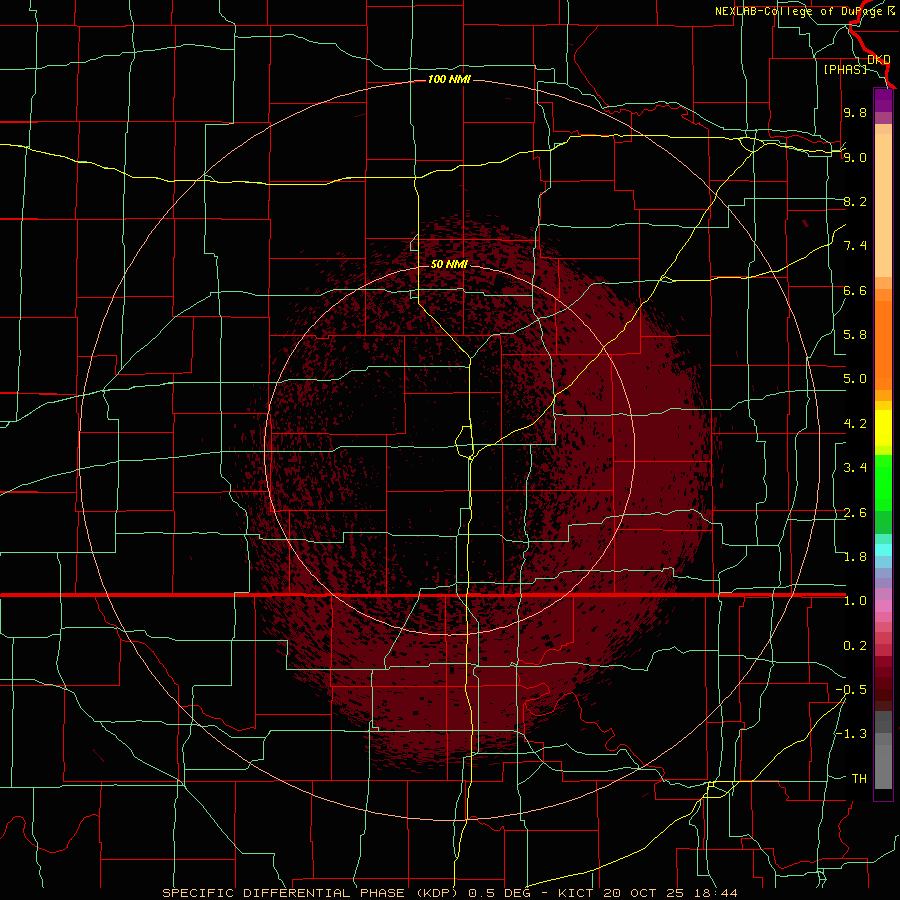Click the 9.0 value on the color scale
This screenshot has width=900, height=900.
[x=855, y=157]
